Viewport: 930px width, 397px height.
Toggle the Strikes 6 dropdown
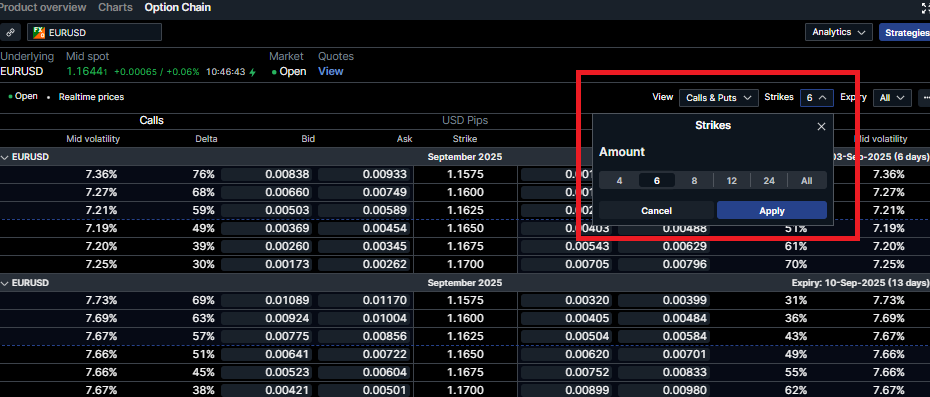click(x=816, y=98)
